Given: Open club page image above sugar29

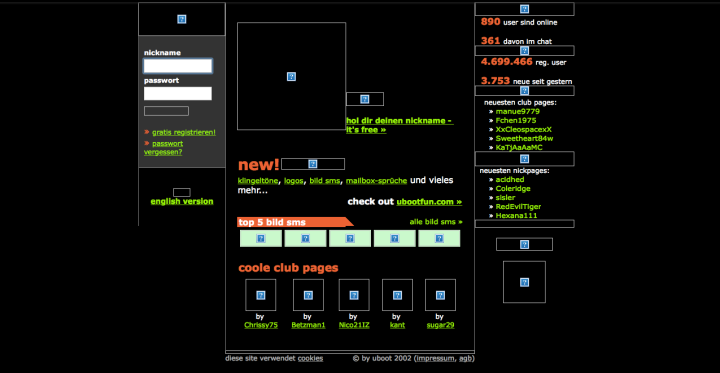Looking at the screenshot, I should point(440,295).
